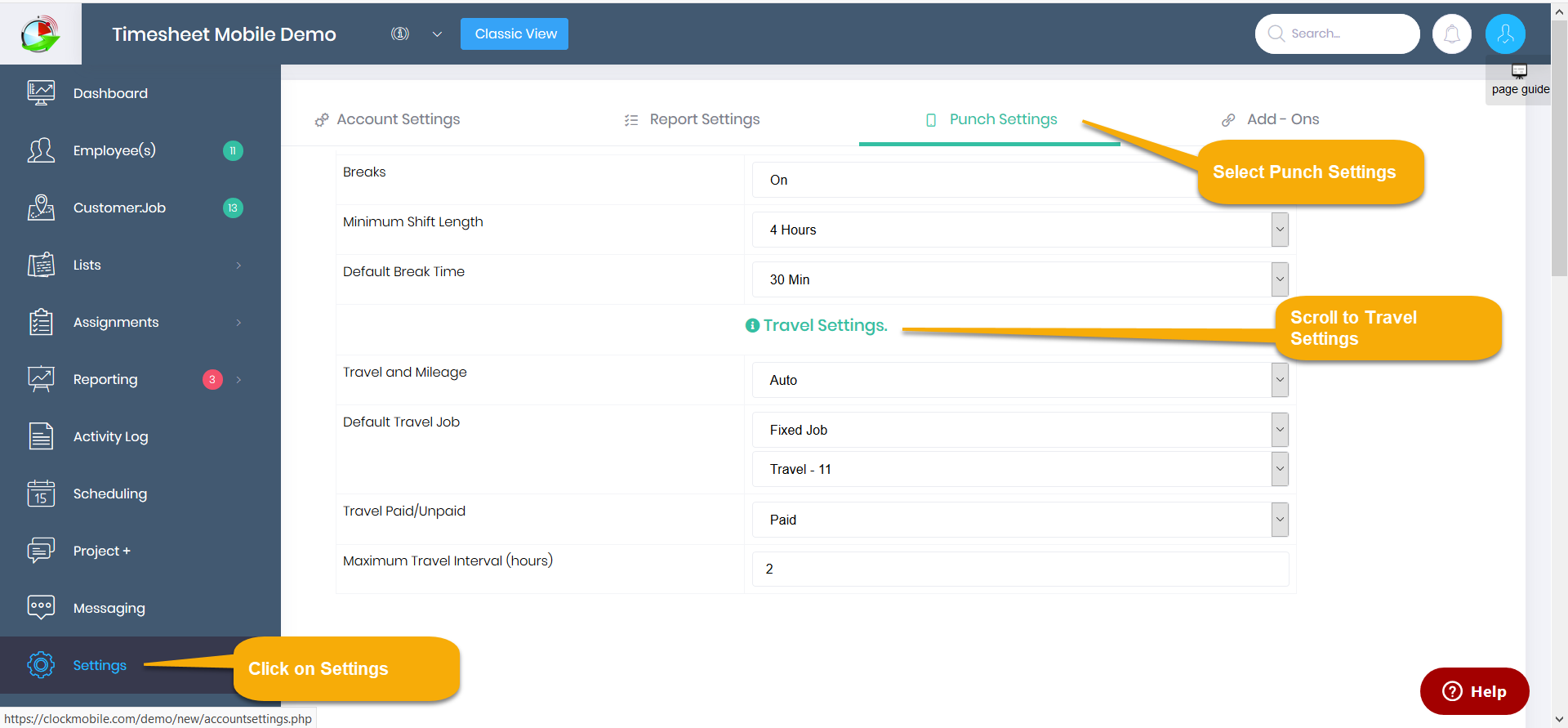Click the Search input field
Viewport: 1568px width, 728px height.
(1337, 33)
